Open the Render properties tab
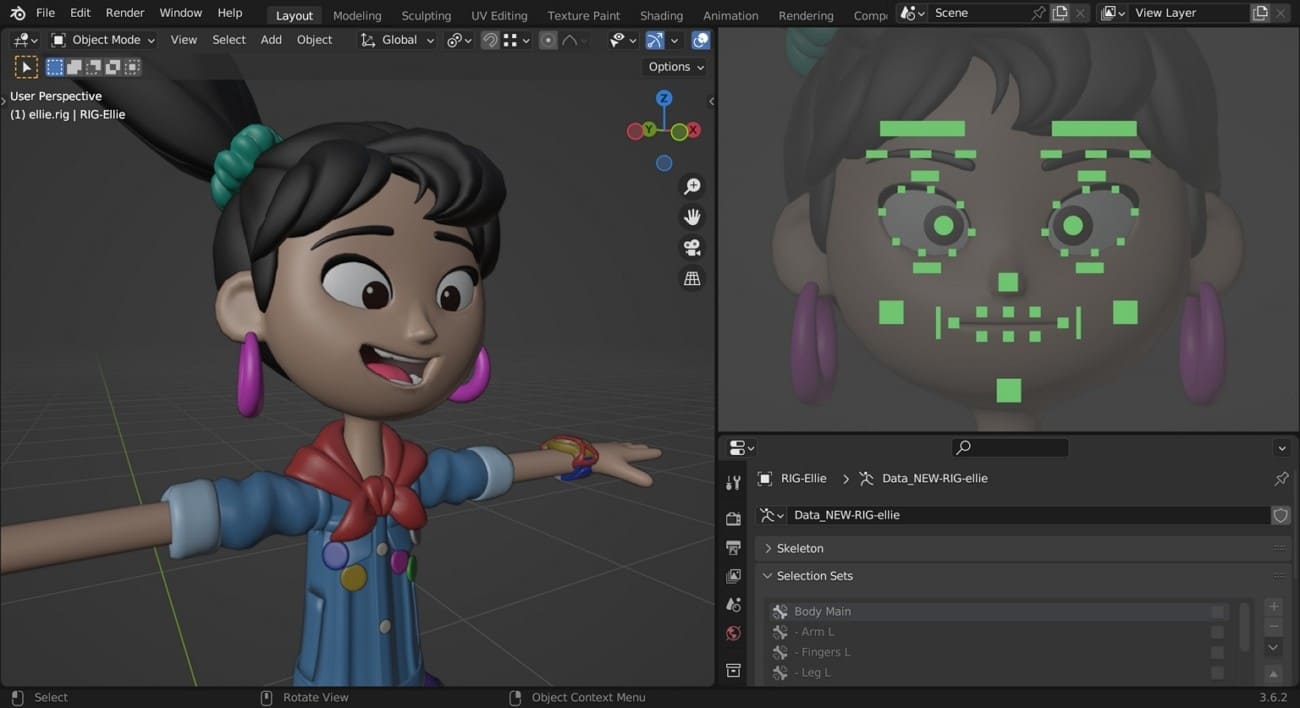Screen dimensions: 1300x708 point(733,517)
